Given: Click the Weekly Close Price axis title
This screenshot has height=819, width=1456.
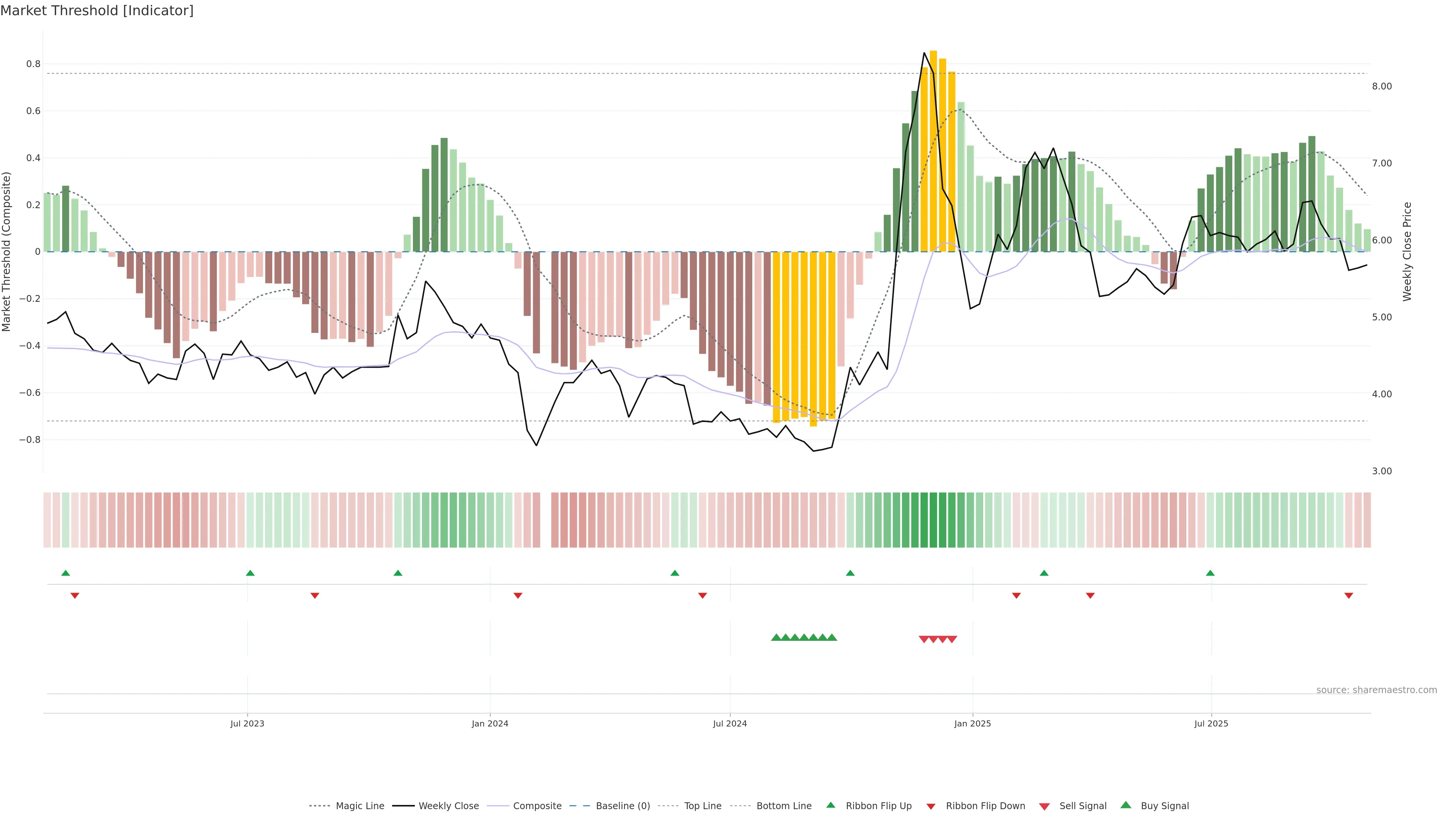Looking at the screenshot, I should (1407, 251).
